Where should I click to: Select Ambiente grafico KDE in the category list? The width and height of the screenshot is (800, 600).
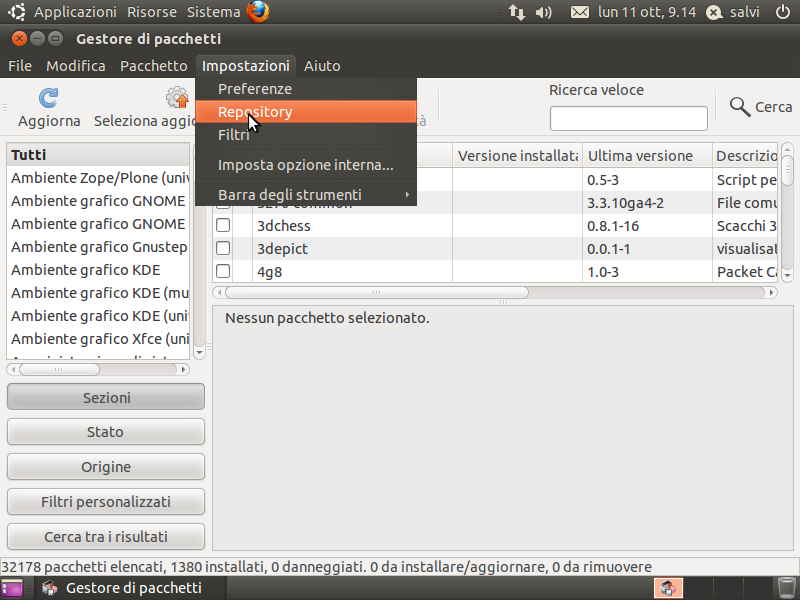pyautogui.click(x=98, y=270)
